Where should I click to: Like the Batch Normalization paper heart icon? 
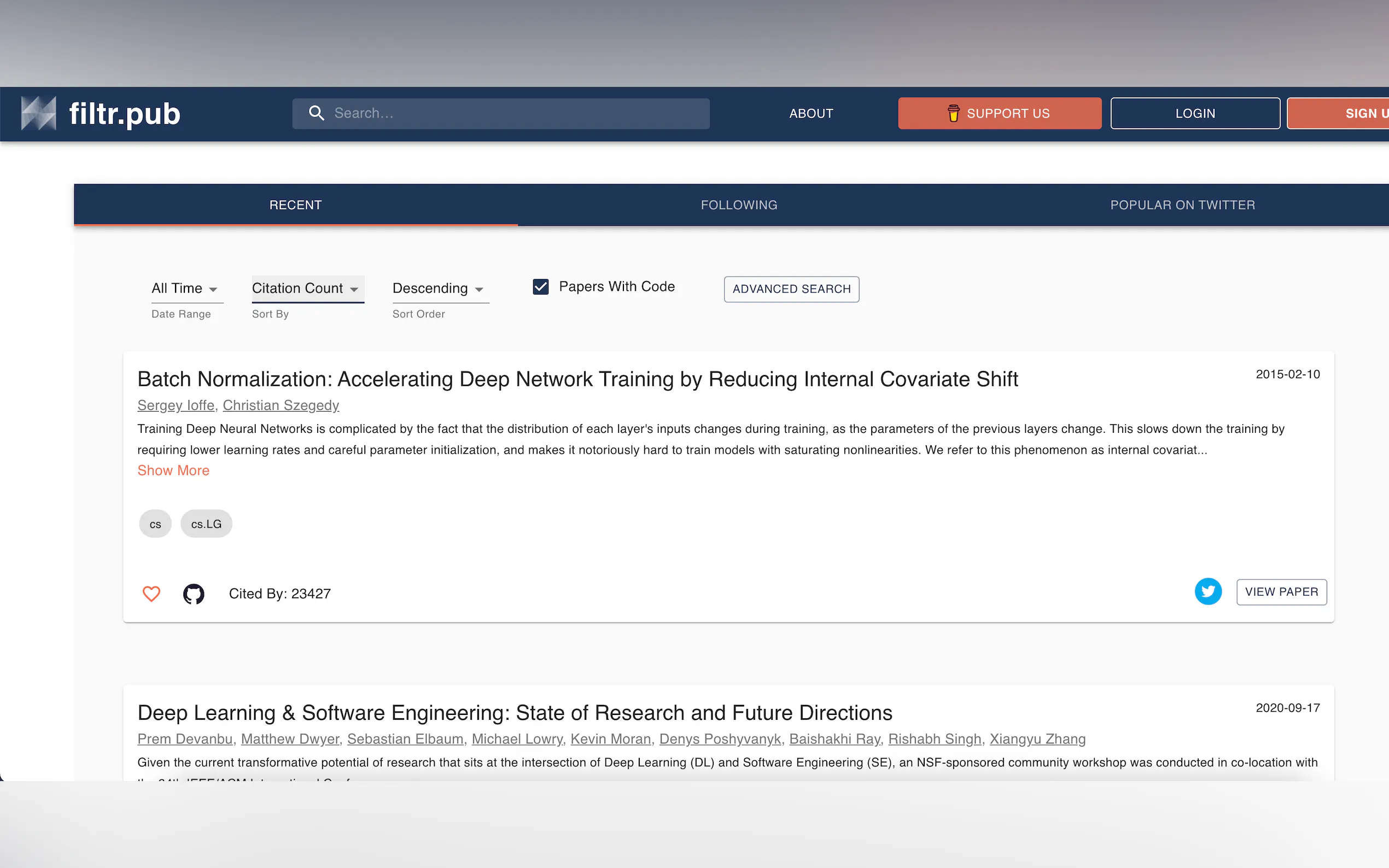pyautogui.click(x=151, y=593)
